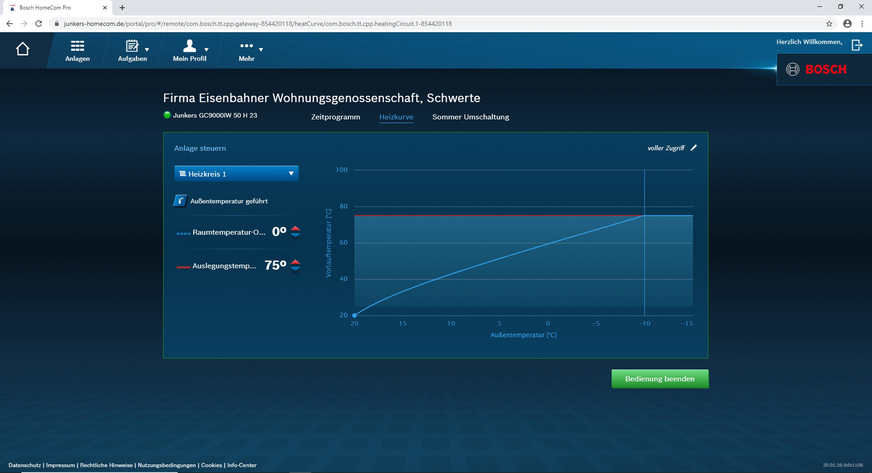The image size is (872, 473).
Task: Toggle the Außentemperatur geführt icon button
Action: (180, 201)
